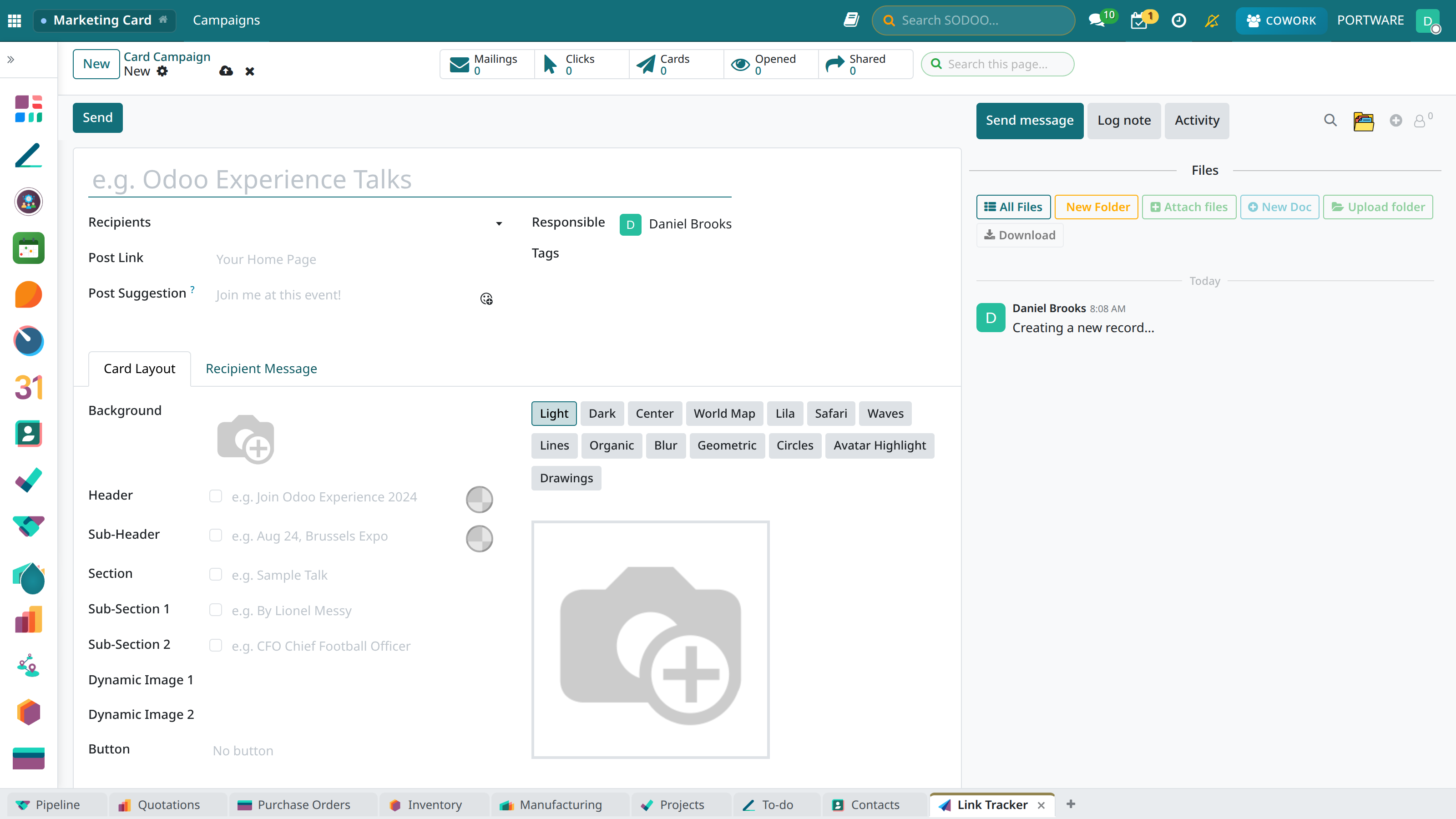
Task: Expand the left sidebar with double chevron
Action: (11, 59)
